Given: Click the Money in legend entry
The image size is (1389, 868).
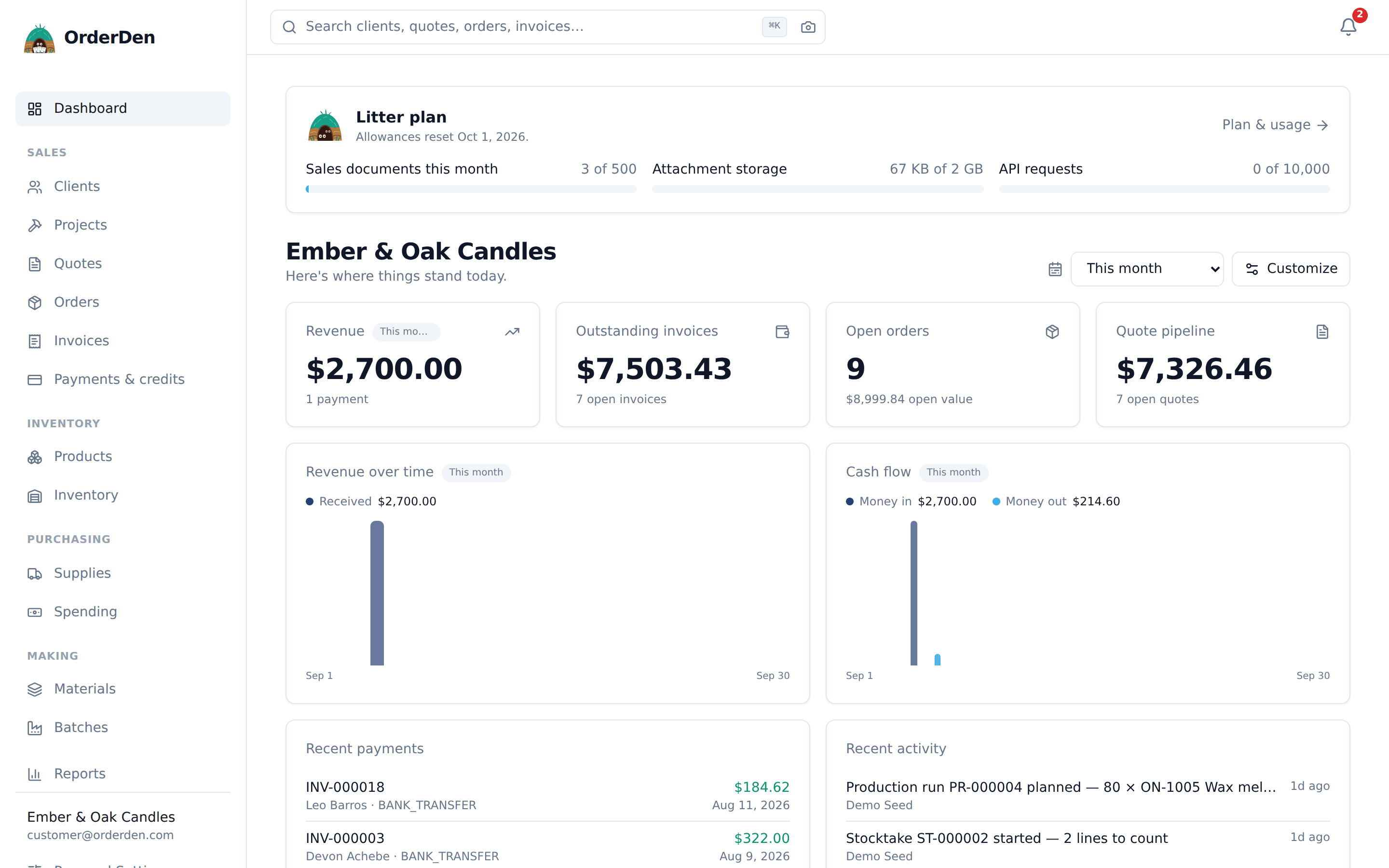Looking at the screenshot, I should 911,502.
